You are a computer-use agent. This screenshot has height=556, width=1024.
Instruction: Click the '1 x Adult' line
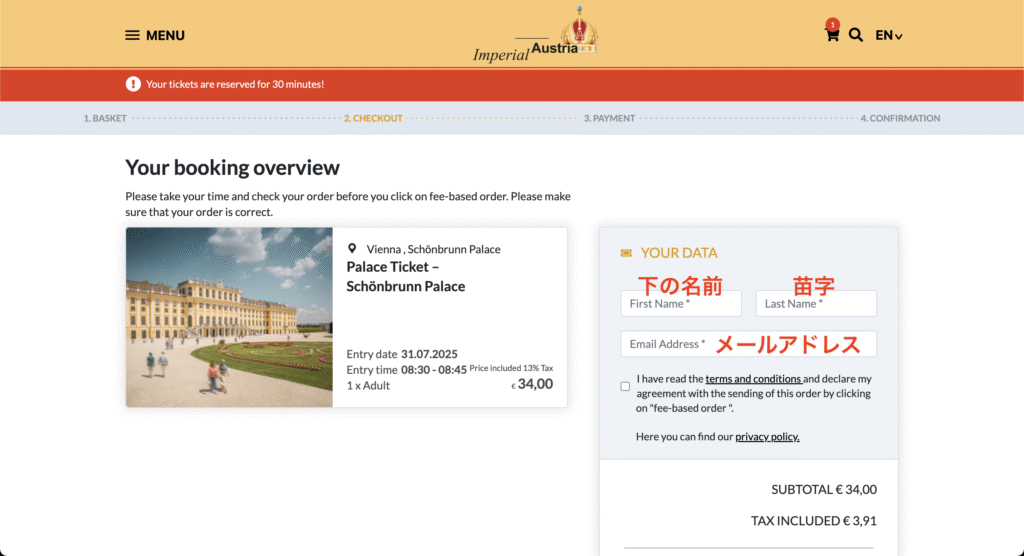tap(368, 385)
